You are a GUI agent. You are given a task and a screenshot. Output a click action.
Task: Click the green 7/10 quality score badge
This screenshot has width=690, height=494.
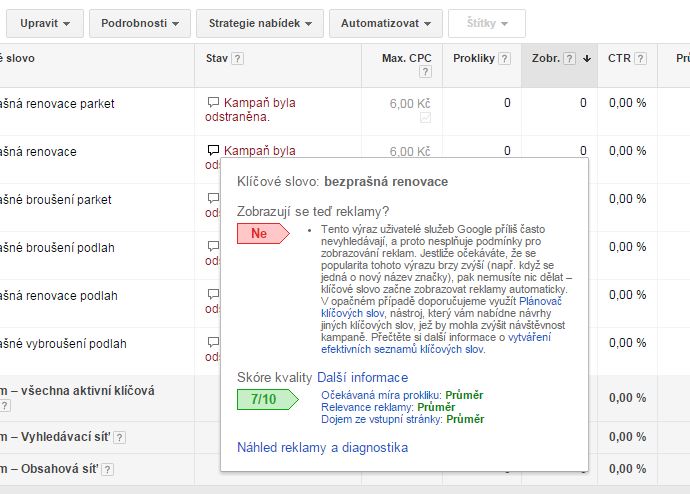268,399
